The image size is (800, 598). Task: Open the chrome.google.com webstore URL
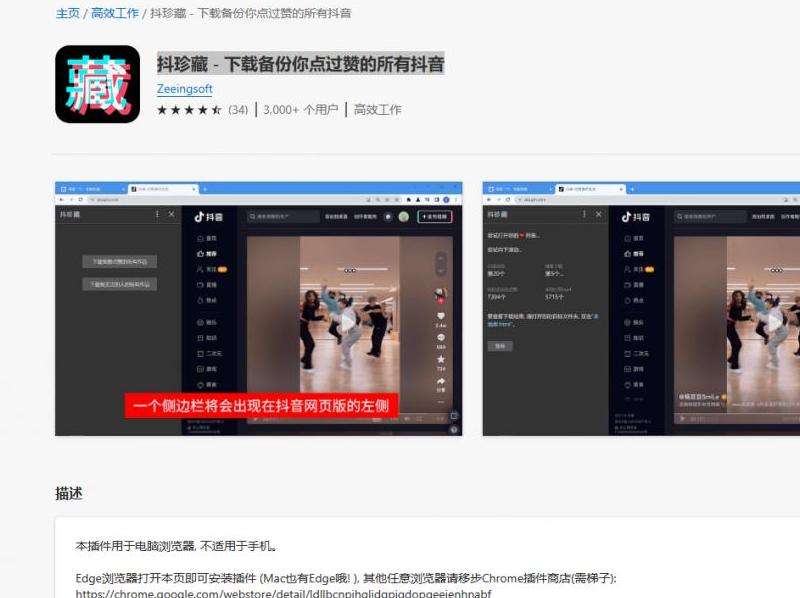click(283, 593)
